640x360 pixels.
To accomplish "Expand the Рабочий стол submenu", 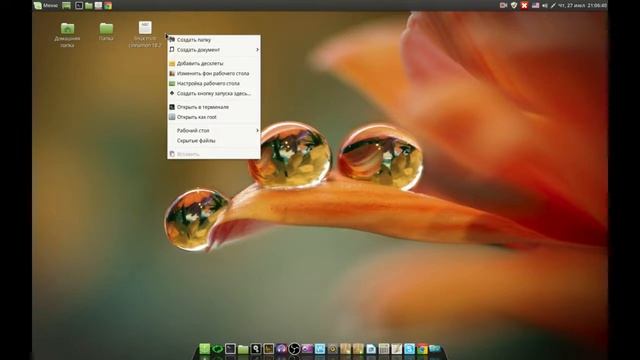I will [x=214, y=130].
